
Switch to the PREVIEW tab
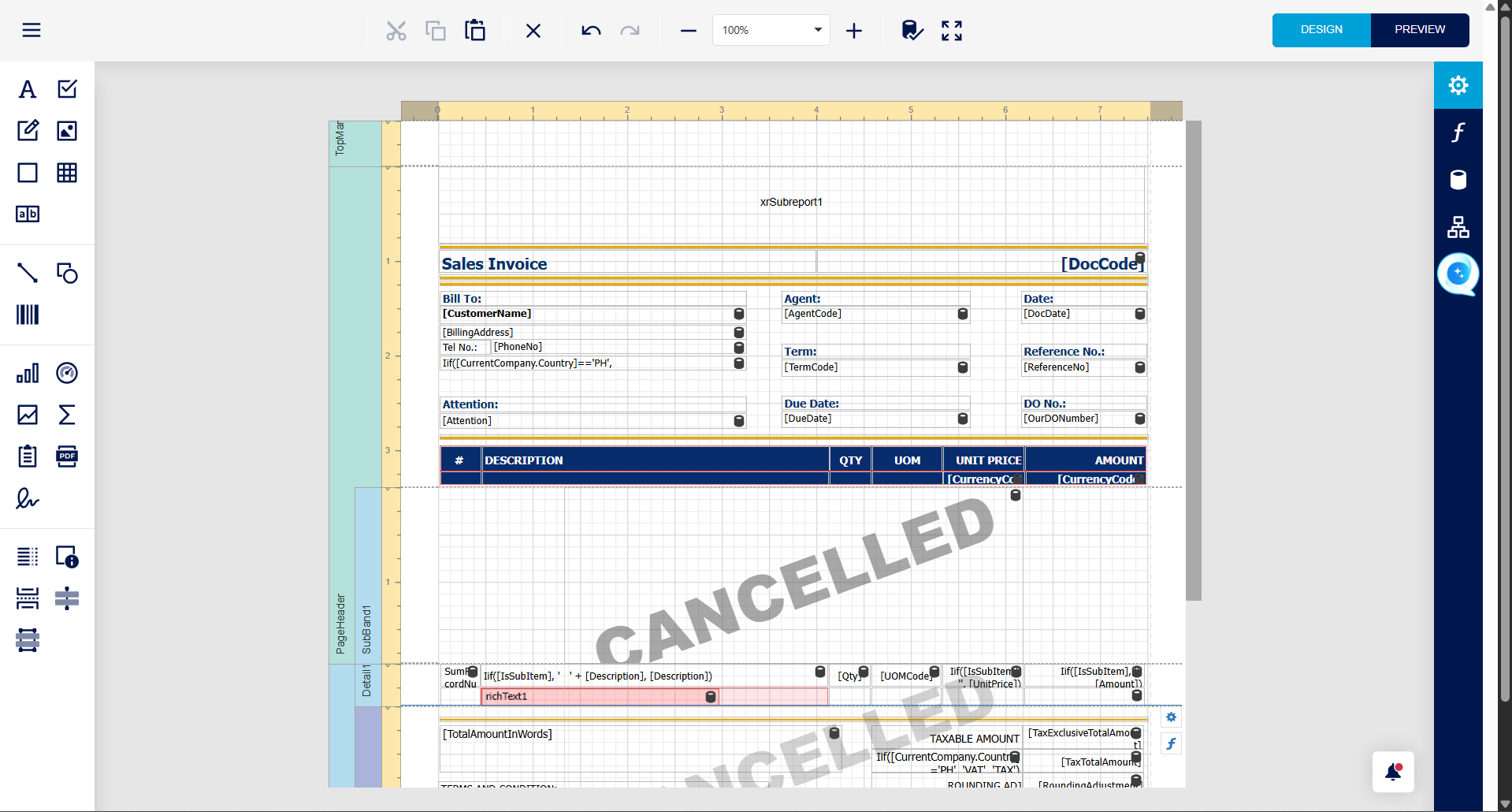click(x=1420, y=30)
